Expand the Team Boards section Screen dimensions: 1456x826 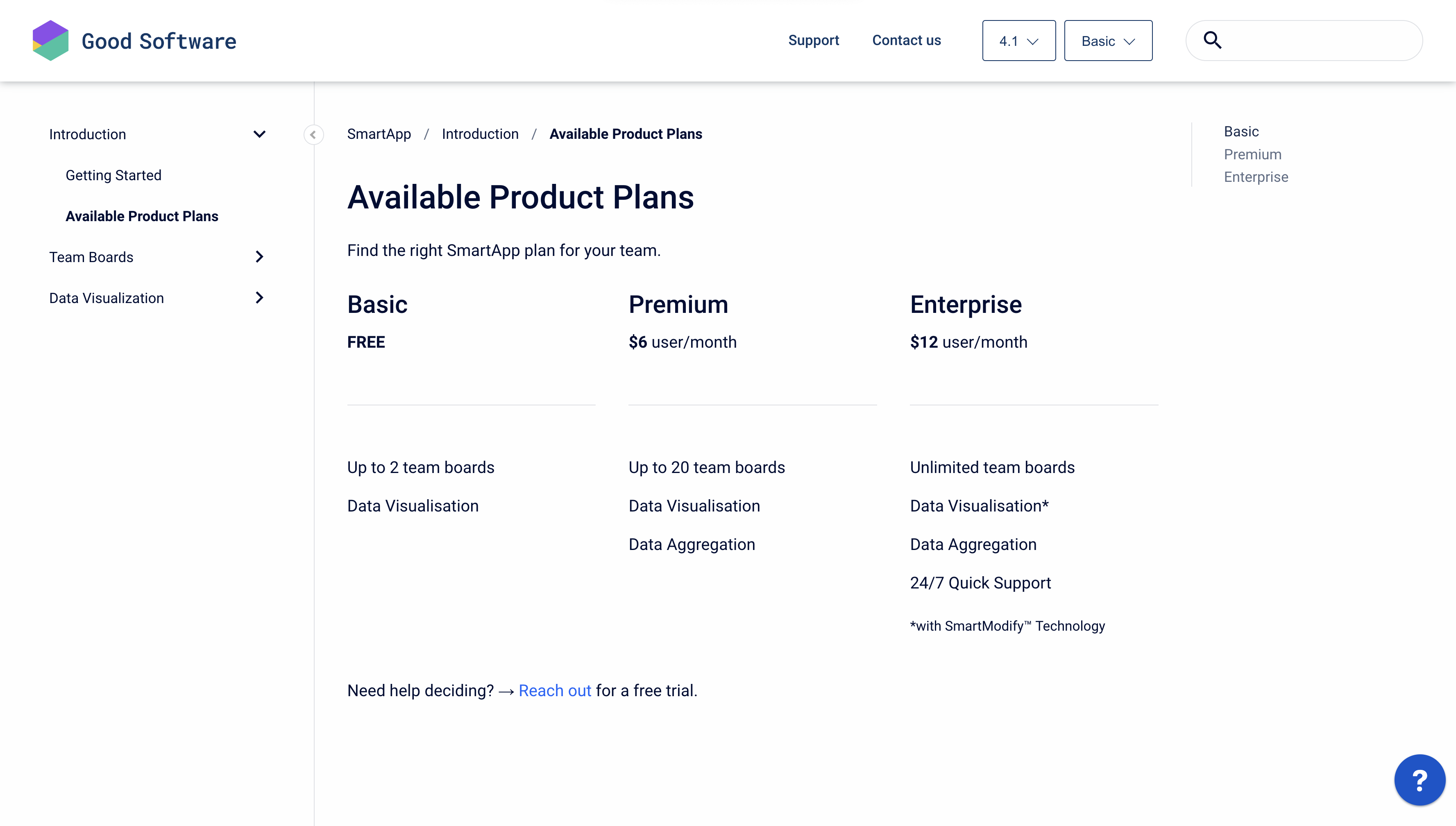[x=259, y=257]
